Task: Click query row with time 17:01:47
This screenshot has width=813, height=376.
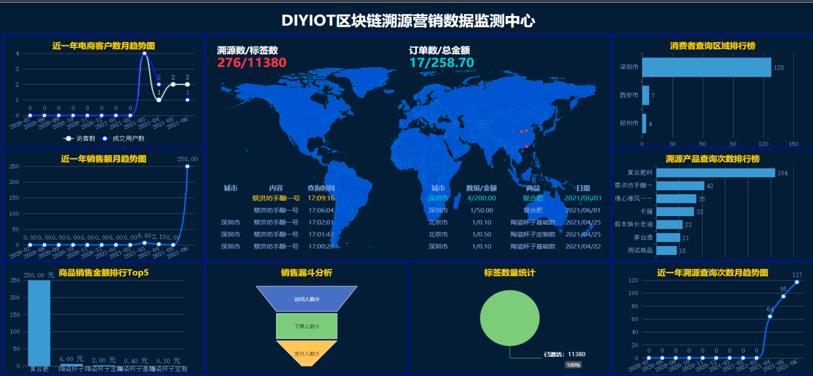Action: pyautogui.click(x=278, y=234)
